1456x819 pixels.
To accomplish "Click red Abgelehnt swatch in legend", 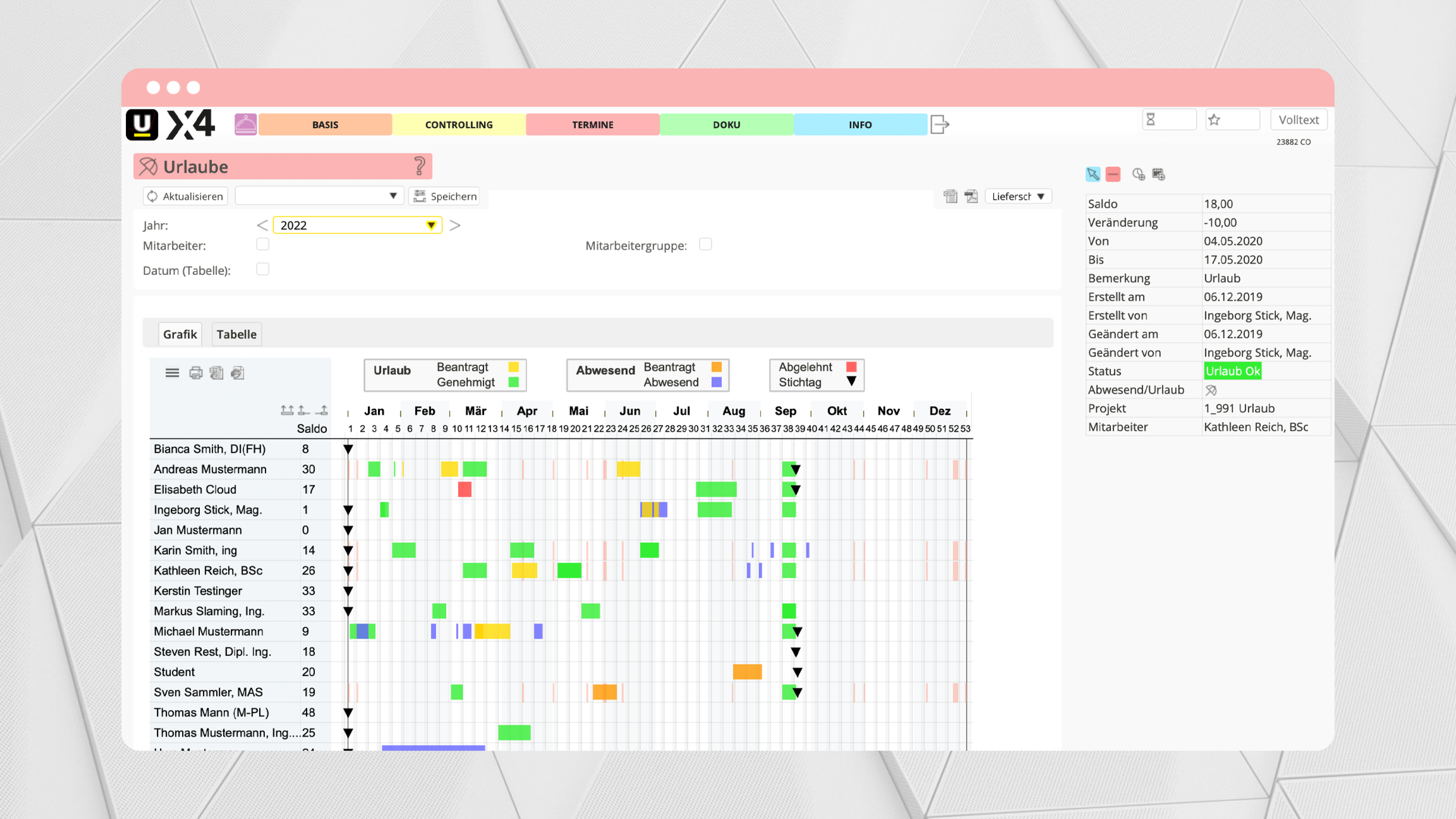I will [x=851, y=367].
